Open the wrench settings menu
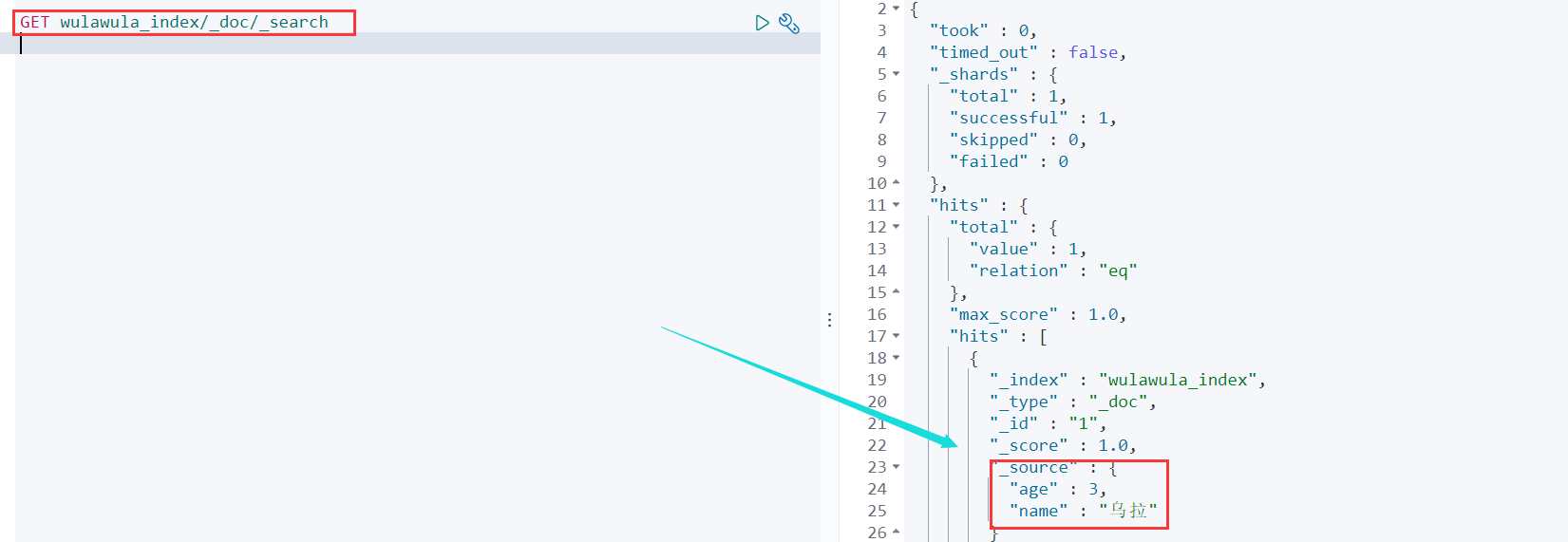Image resolution: width=1568 pixels, height=542 pixels. pos(788,23)
